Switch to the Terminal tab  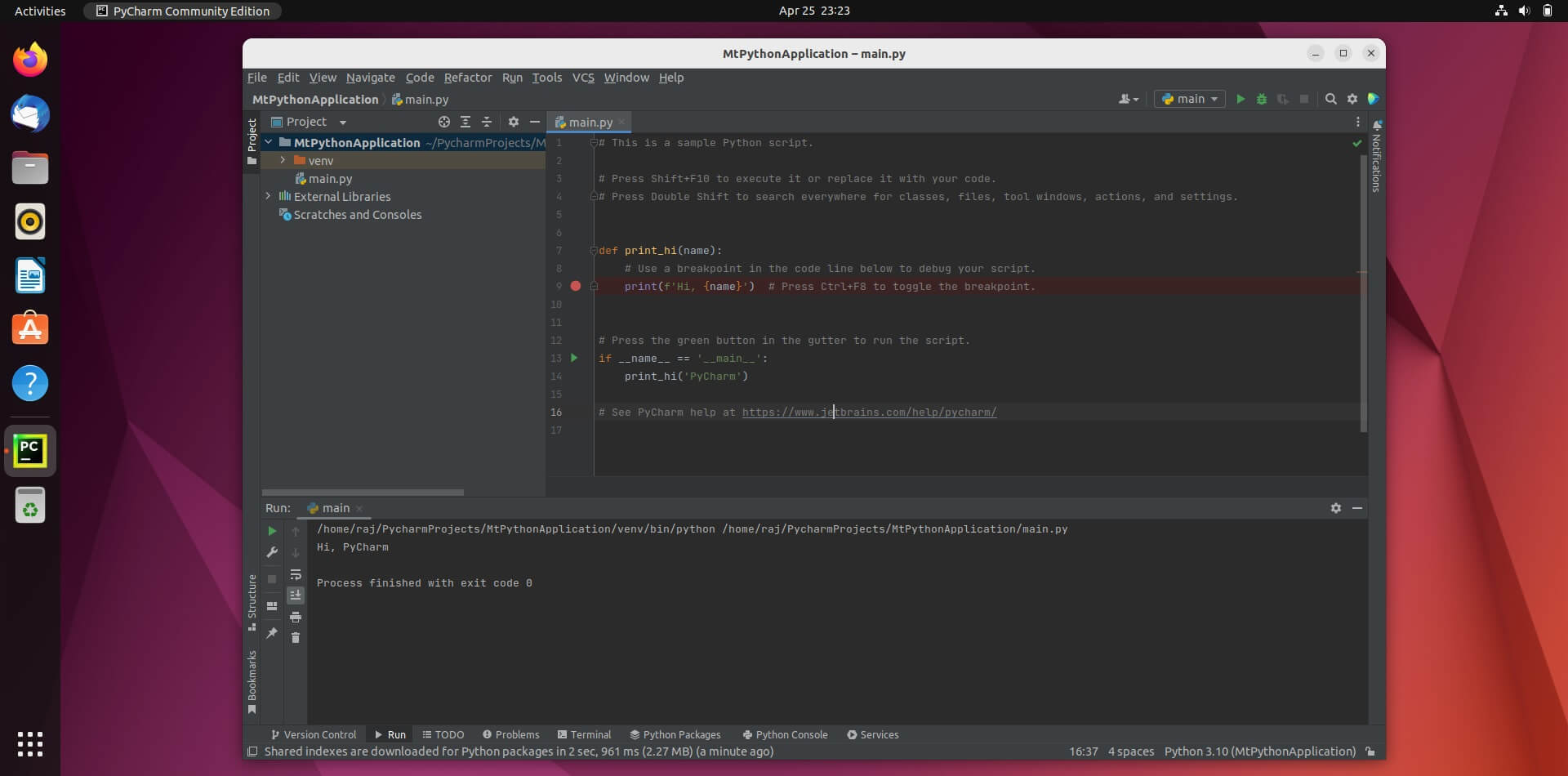click(584, 734)
